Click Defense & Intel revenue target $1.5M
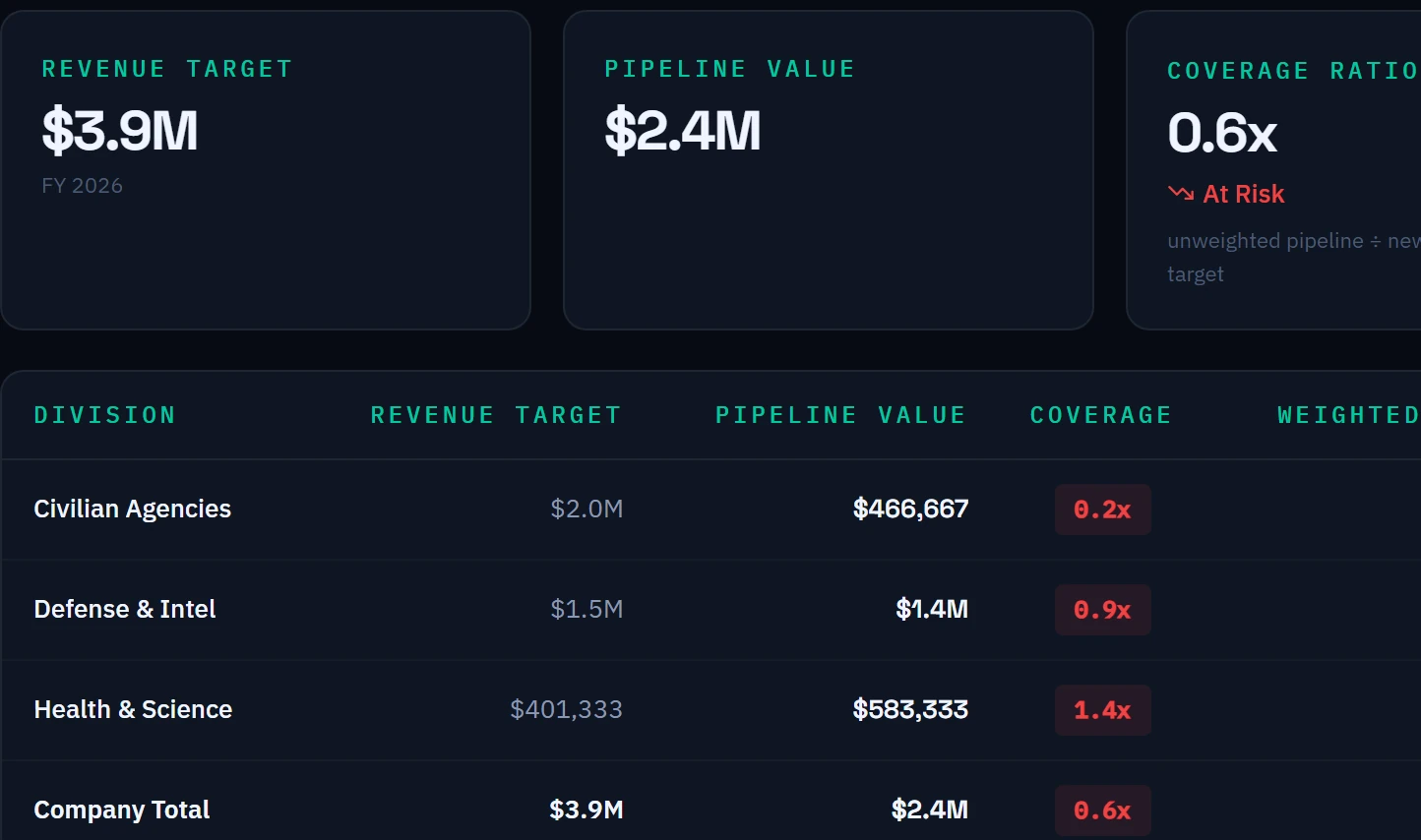 (x=587, y=609)
